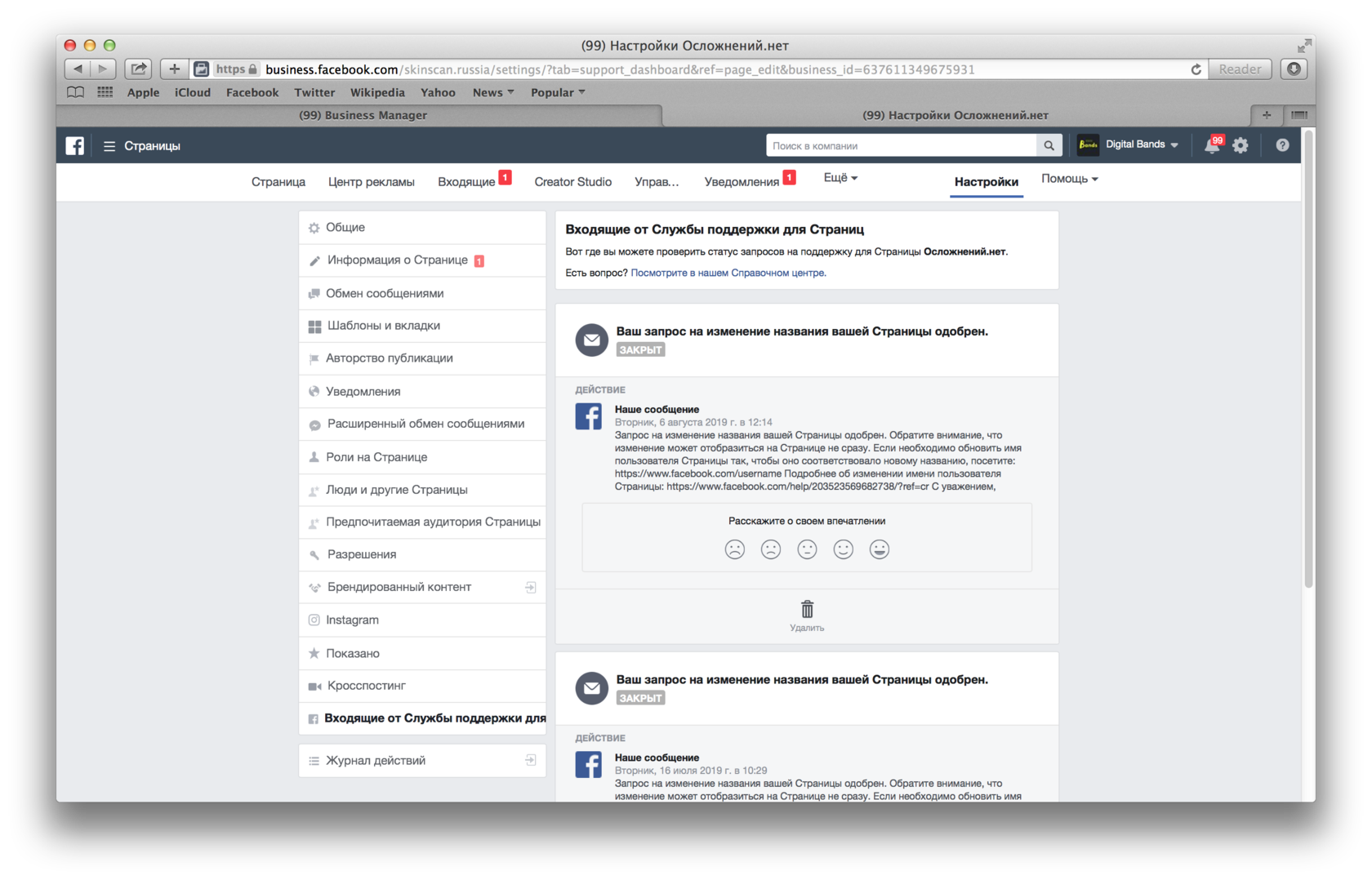Click the help question mark icon

tap(1282, 145)
